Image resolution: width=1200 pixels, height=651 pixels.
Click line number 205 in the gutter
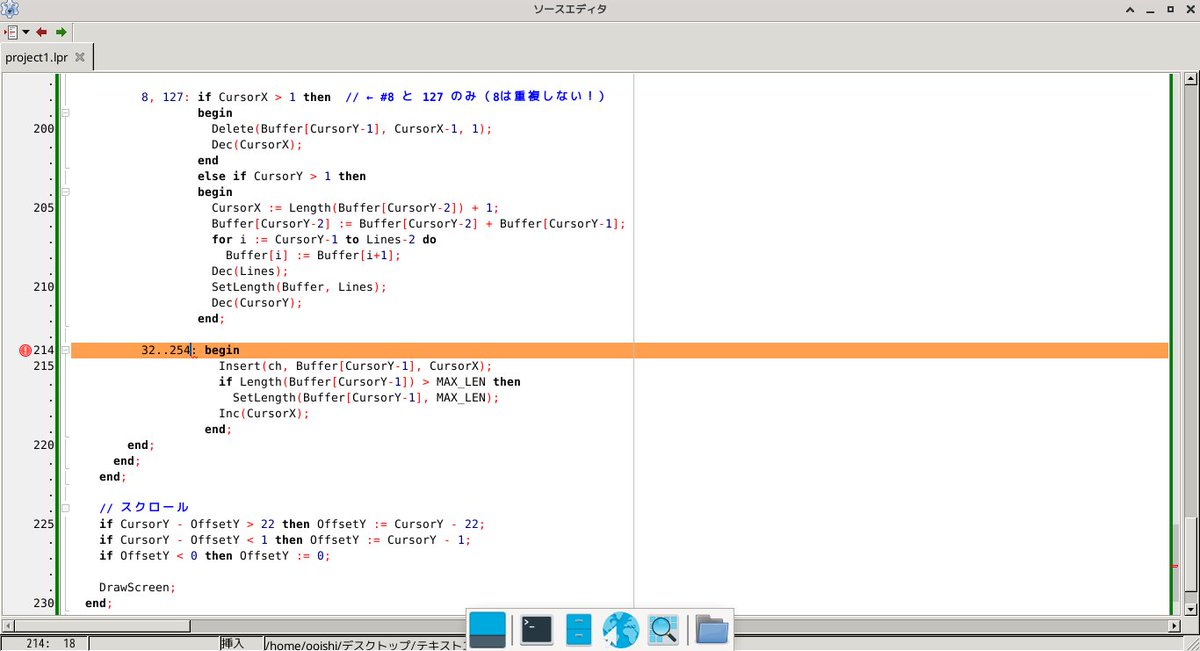click(x=43, y=208)
